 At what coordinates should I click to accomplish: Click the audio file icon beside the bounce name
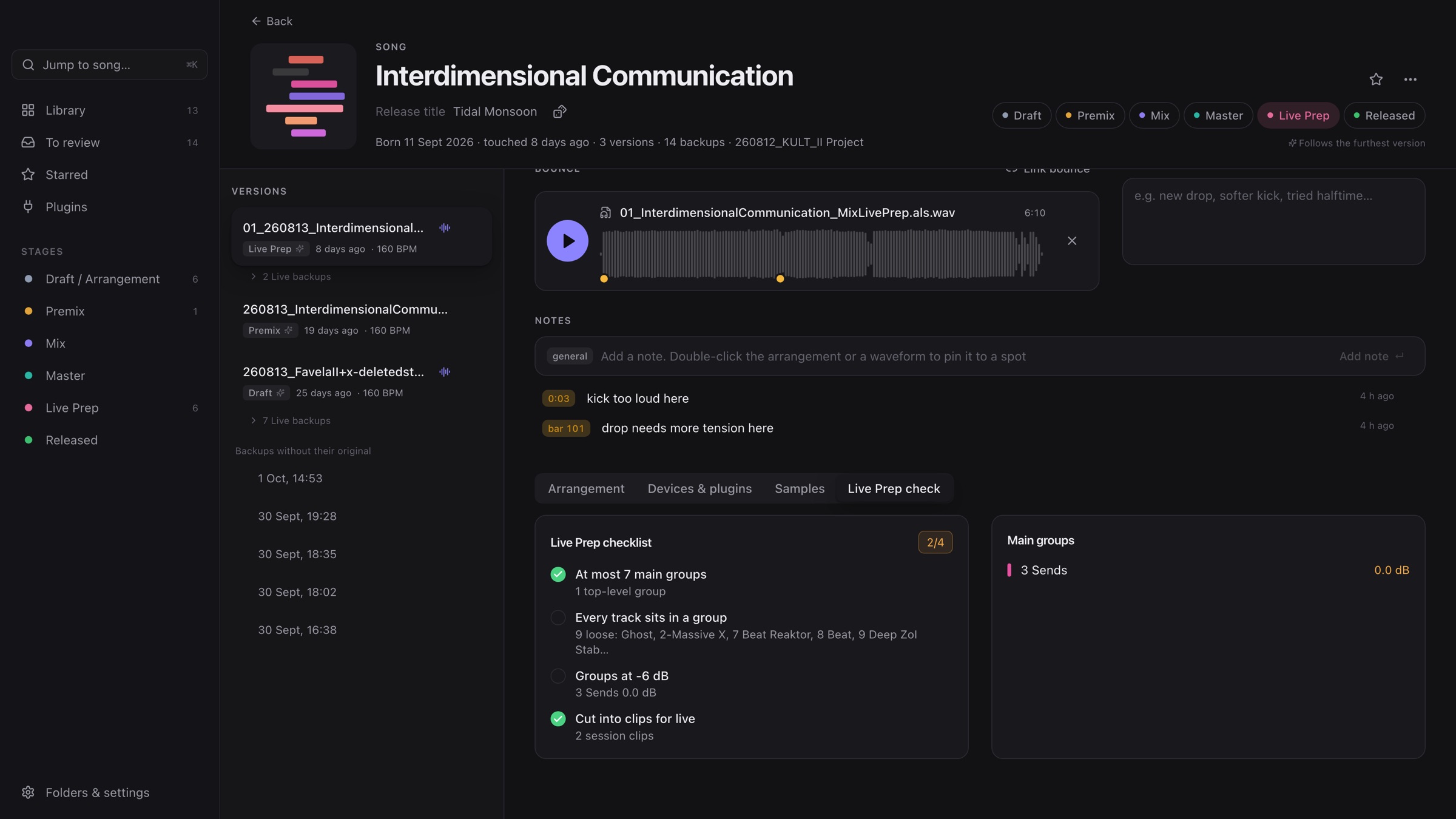605,213
